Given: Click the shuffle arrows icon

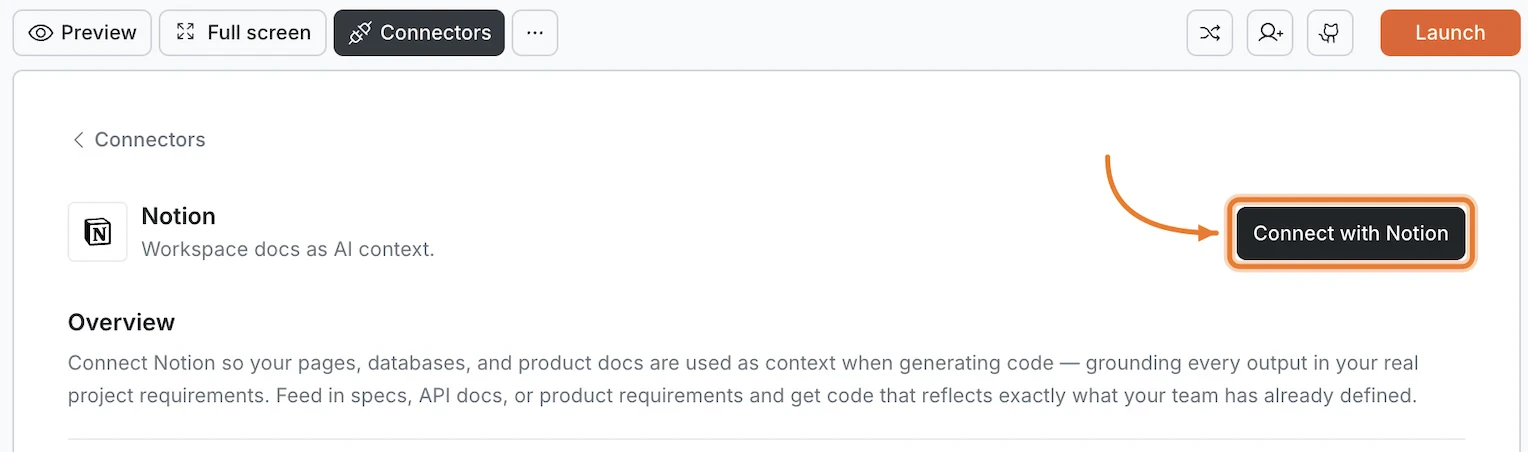Looking at the screenshot, I should pyautogui.click(x=1210, y=33).
